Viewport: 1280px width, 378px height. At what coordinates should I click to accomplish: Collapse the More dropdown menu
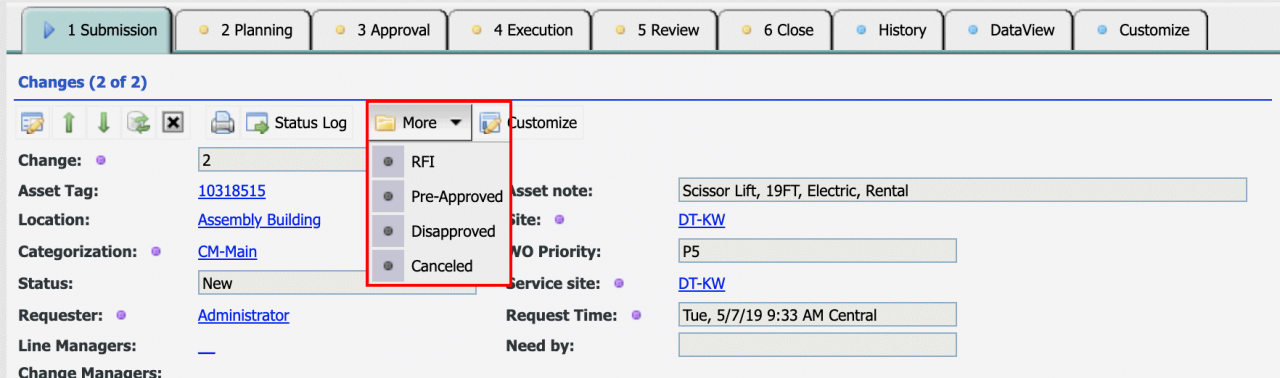coord(420,123)
